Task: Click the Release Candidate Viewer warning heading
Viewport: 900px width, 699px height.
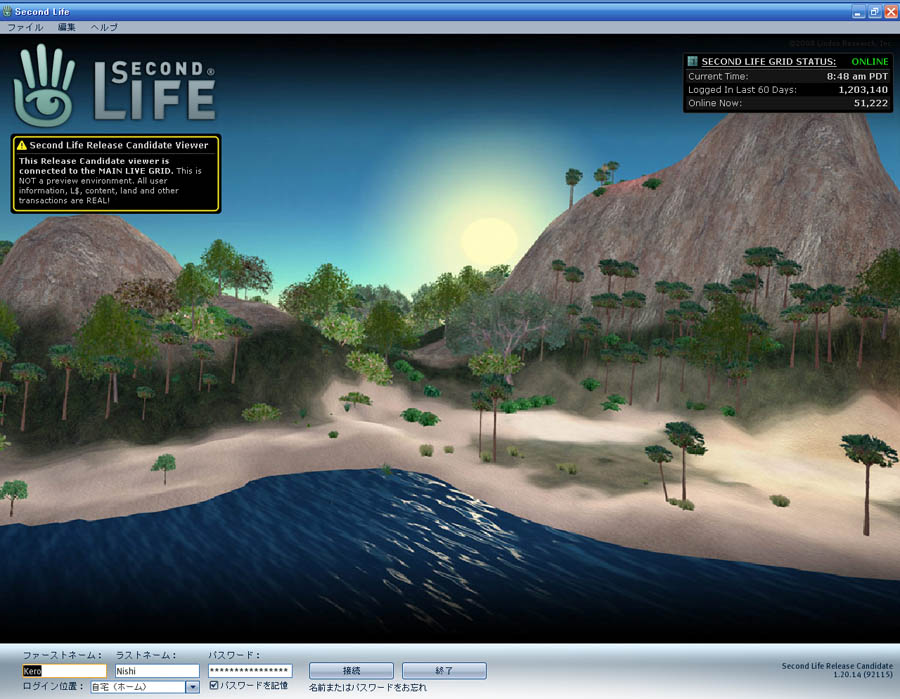Action: pyautogui.click(x=119, y=145)
